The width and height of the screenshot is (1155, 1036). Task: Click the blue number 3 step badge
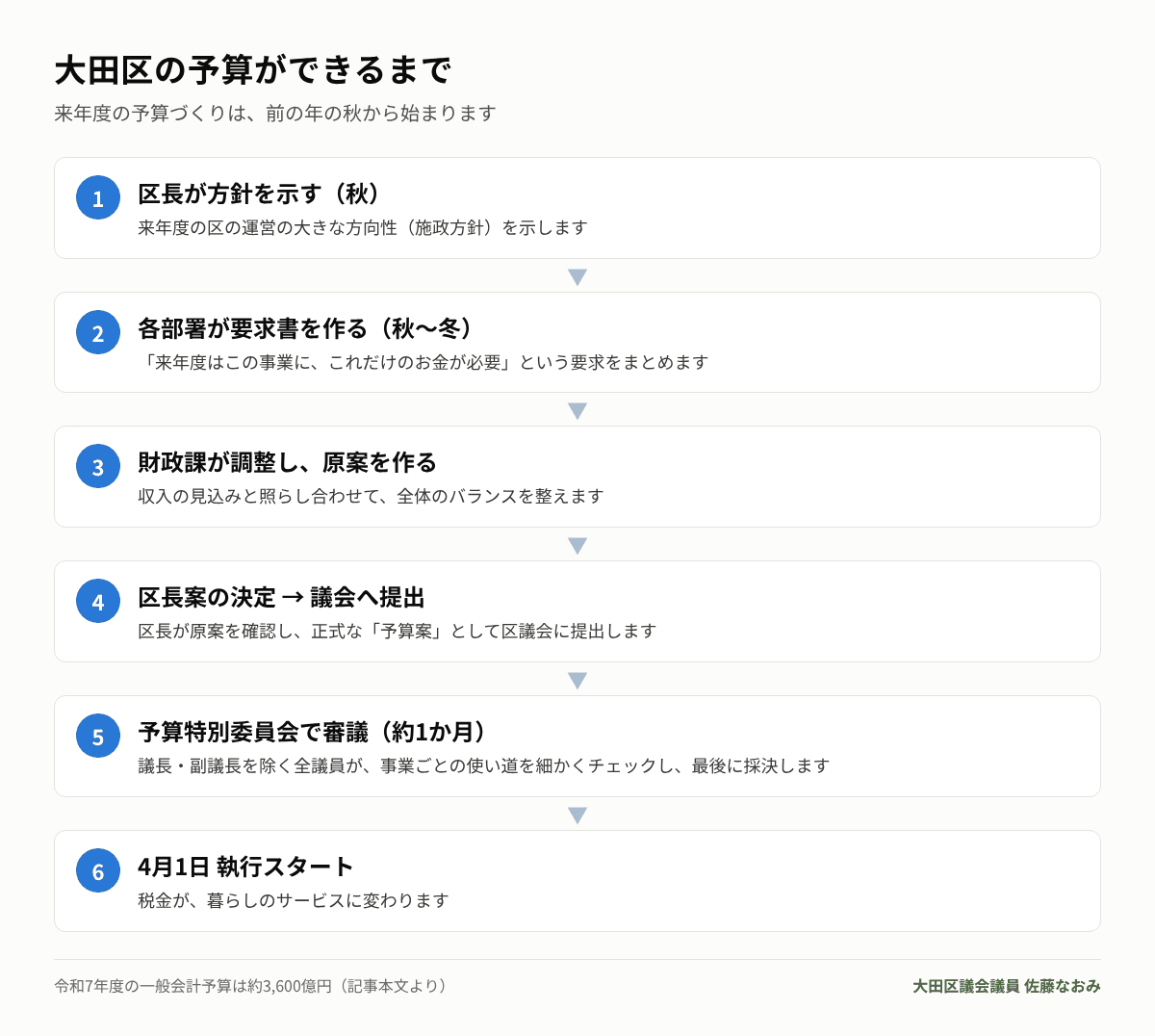pos(98,466)
